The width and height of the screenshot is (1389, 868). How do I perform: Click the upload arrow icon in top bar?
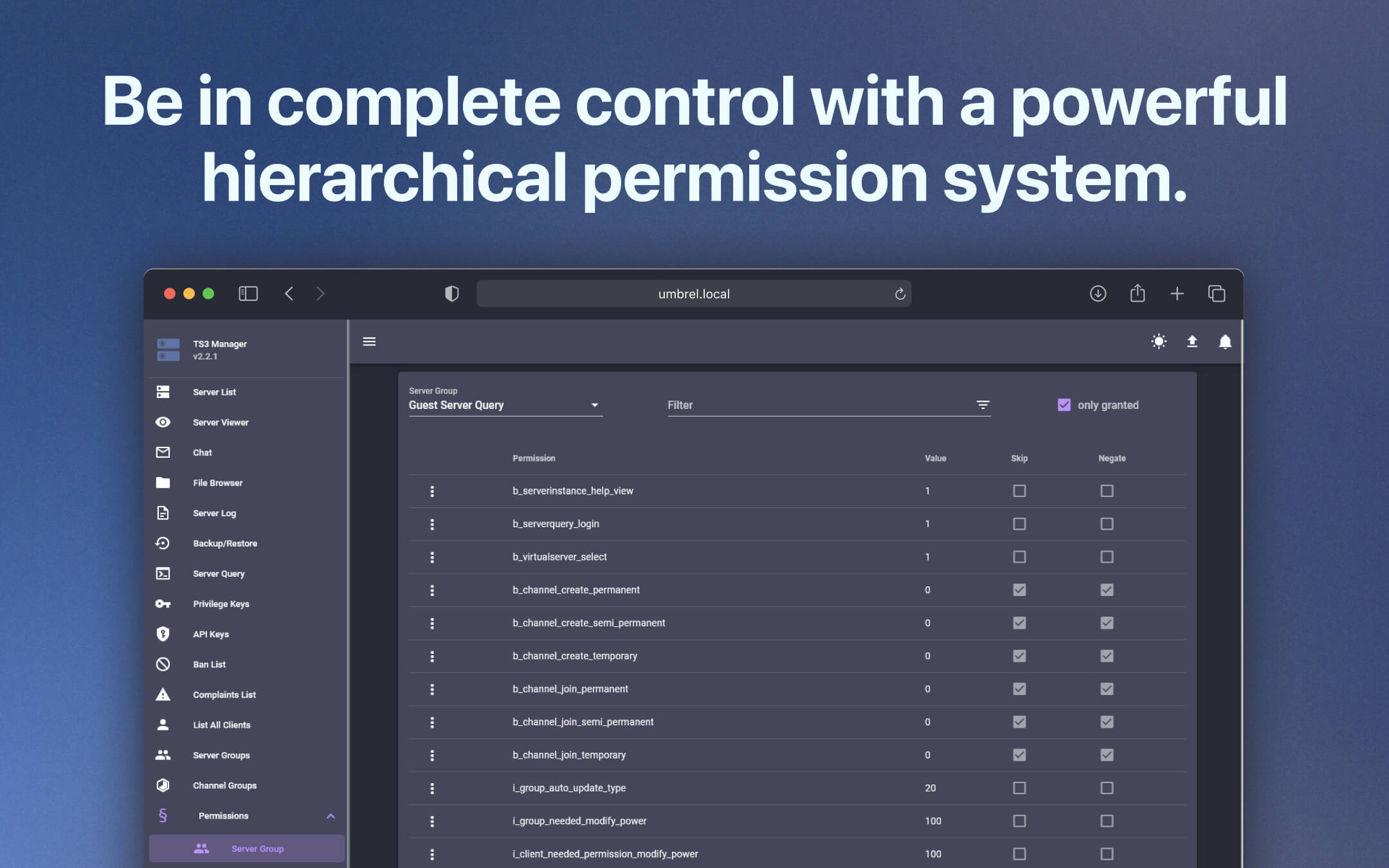(x=1192, y=341)
